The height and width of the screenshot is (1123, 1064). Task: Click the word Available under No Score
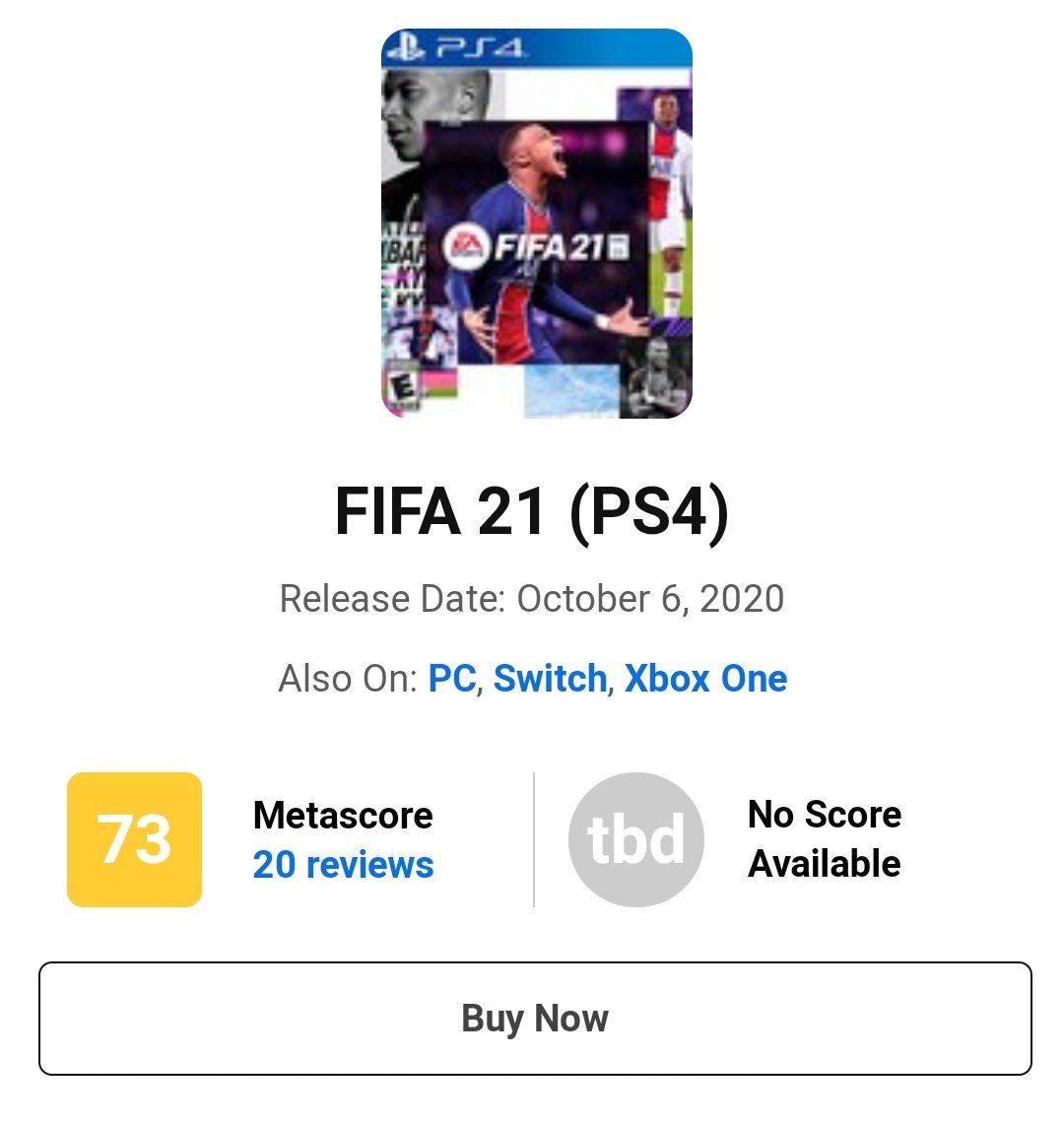(825, 863)
